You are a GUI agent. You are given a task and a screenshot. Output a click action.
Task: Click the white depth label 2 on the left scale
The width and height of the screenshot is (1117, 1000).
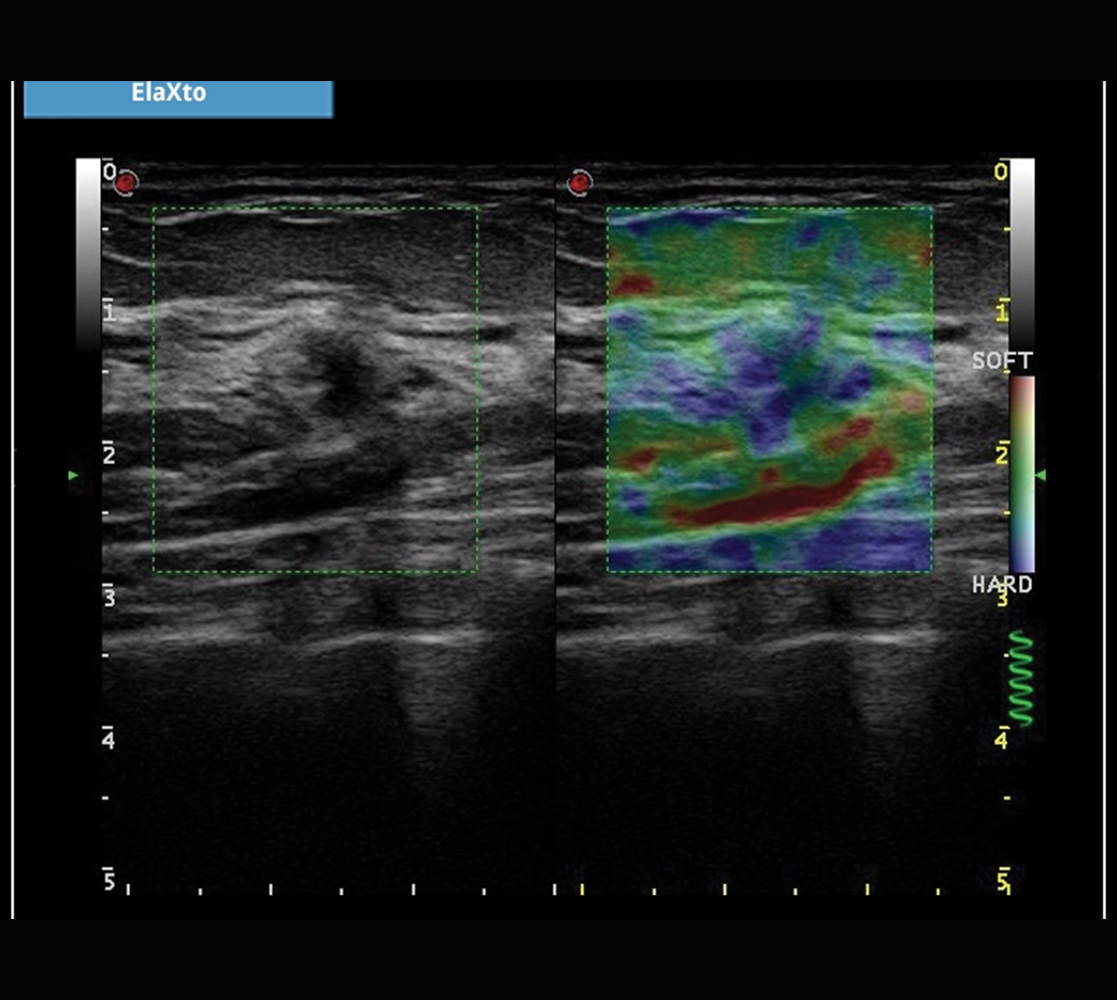[109, 454]
